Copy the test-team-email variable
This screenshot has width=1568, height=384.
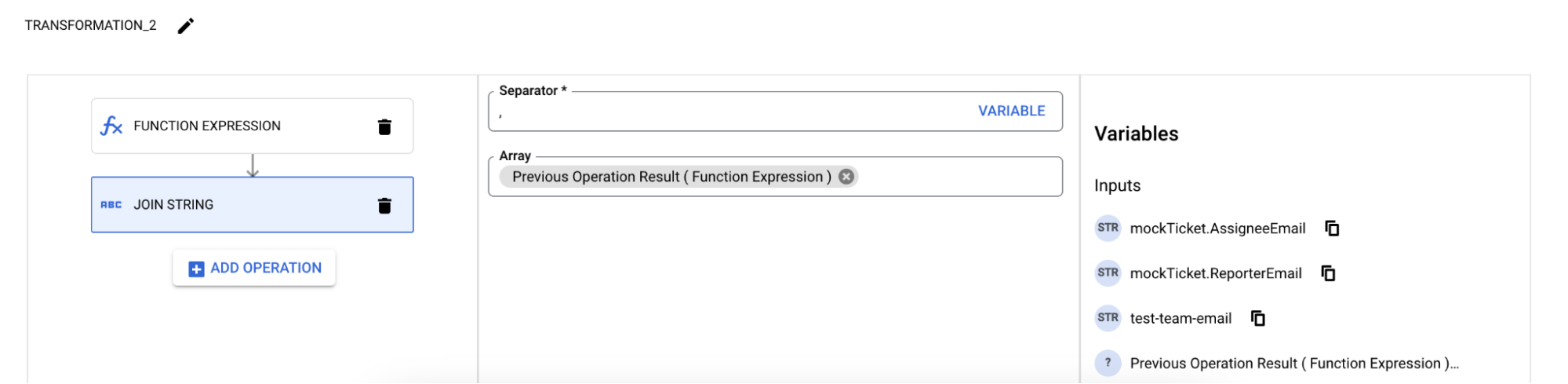click(x=1258, y=318)
